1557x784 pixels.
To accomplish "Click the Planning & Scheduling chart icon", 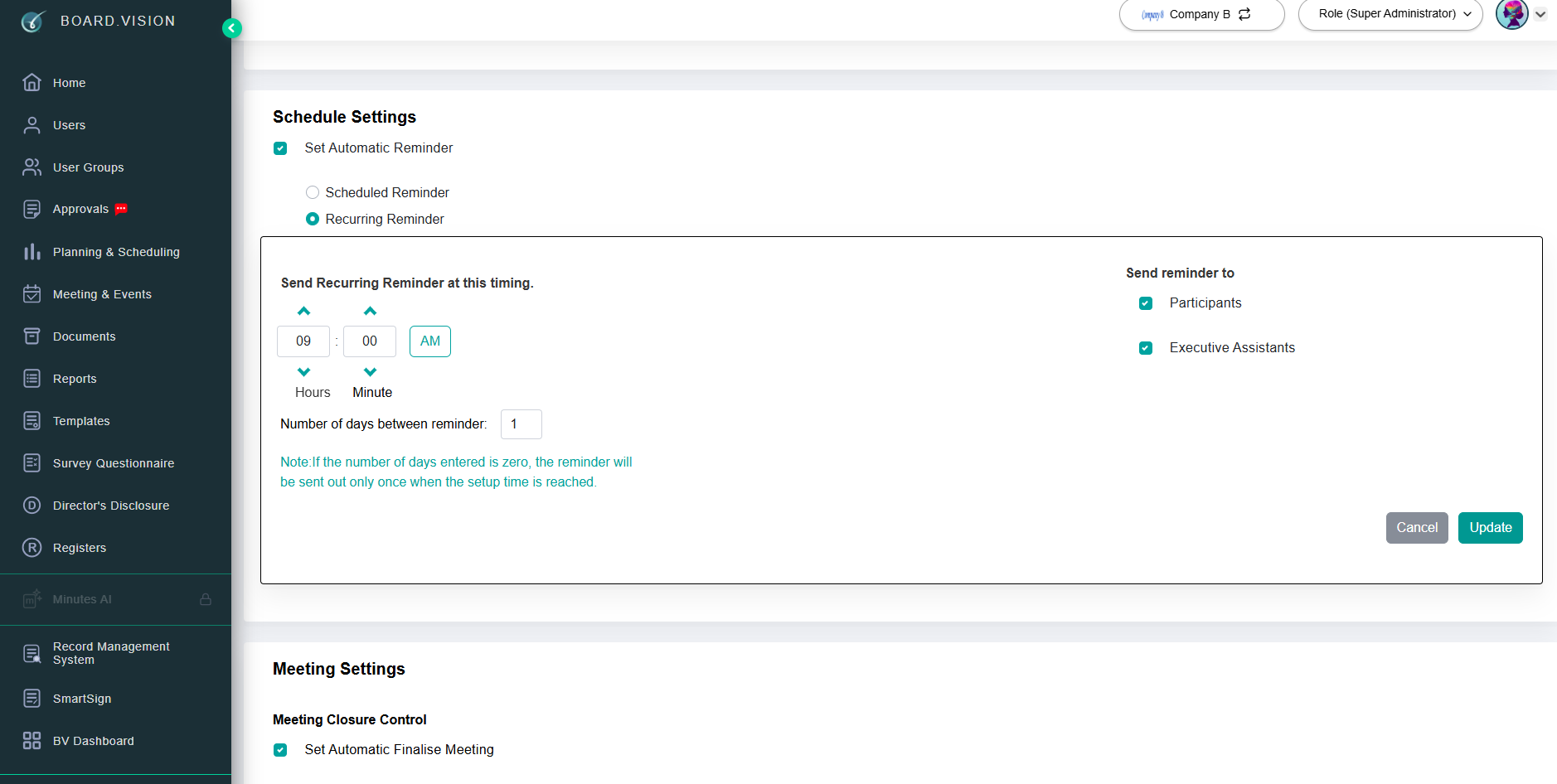I will tap(32, 251).
